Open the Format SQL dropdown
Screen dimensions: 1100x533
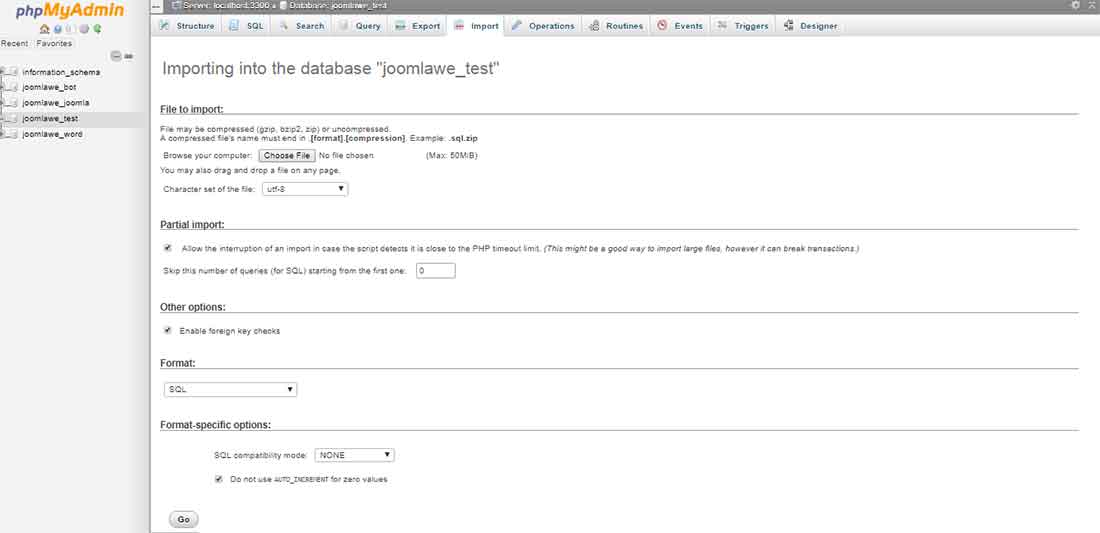point(230,389)
